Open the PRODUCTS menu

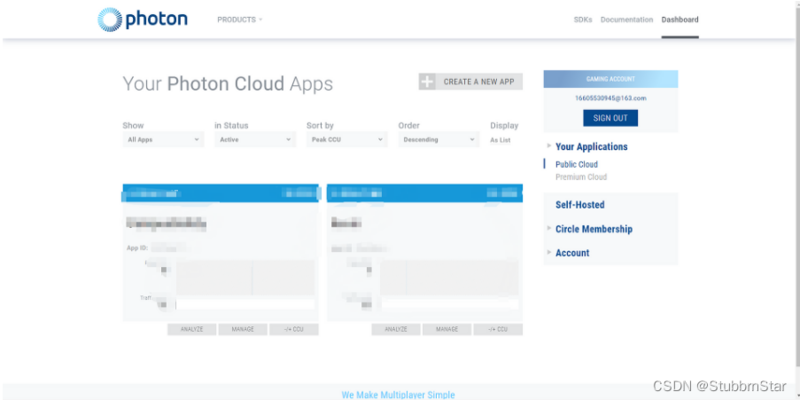(x=239, y=19)
